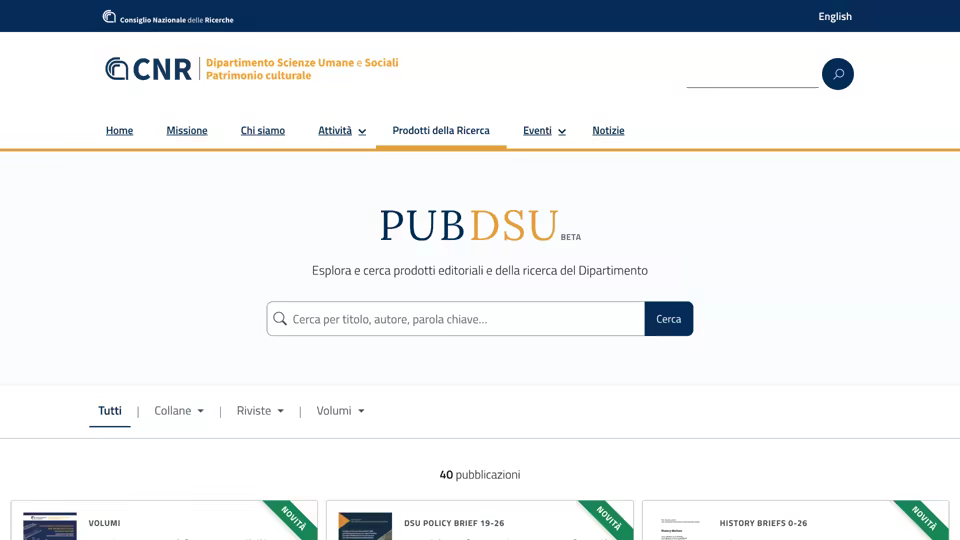Click the Novità ribbon on DSU Policy Brief card
The width and height of the screenshot is (960, 540).
(x=610, y=517)
